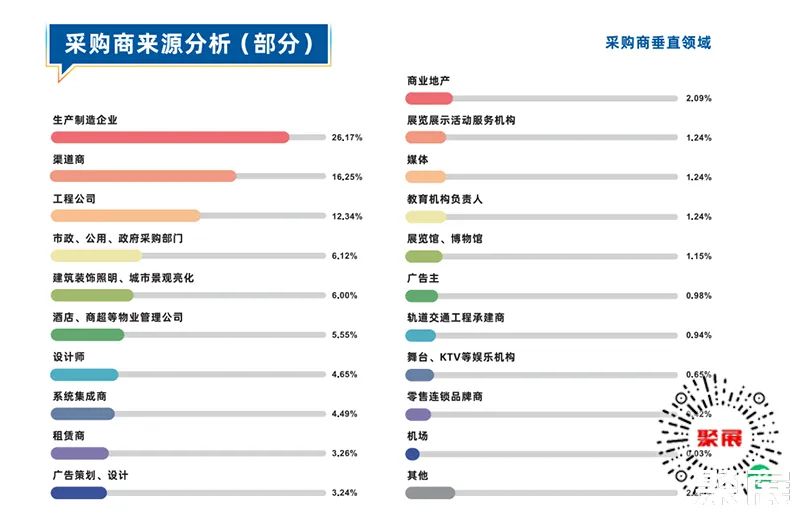
Task: Click the 展览展示活动服务机构 label
Action: pyautogui.click(x=461, y=120)
